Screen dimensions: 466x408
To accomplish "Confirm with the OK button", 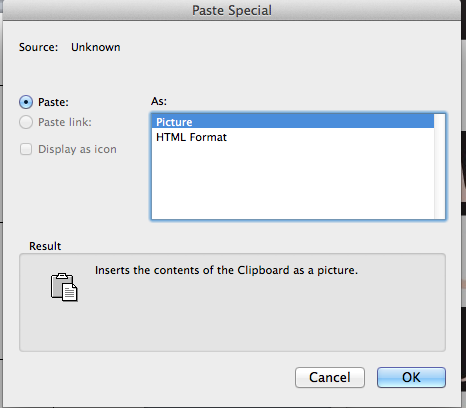I will [411, 377].
